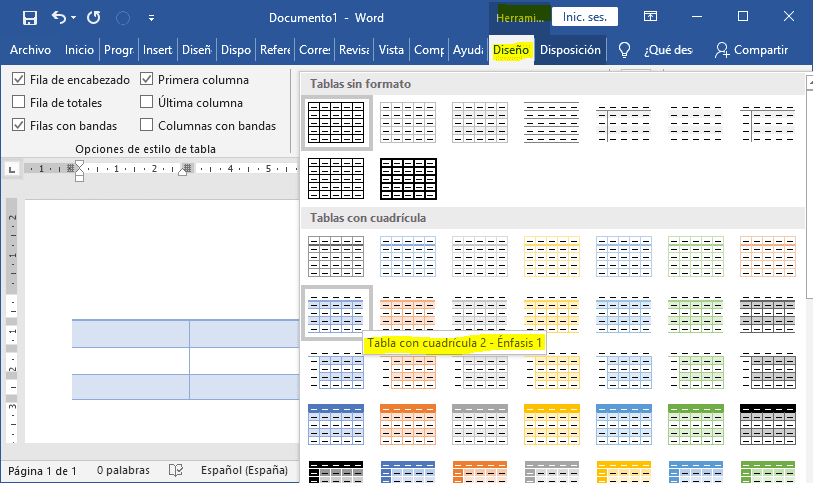Switch to the Disposición table tab

pos(570,50)
